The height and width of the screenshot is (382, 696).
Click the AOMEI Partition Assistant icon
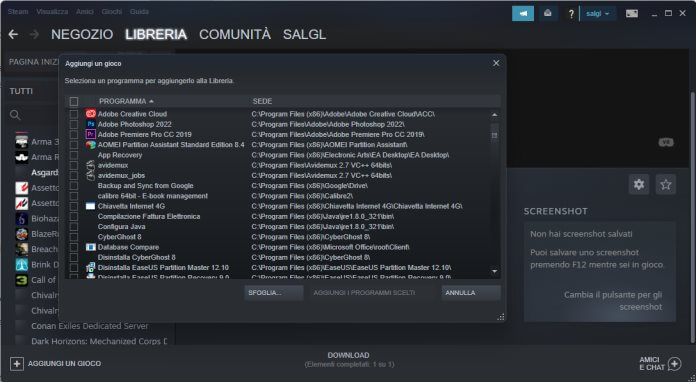[x=91, y=145]
